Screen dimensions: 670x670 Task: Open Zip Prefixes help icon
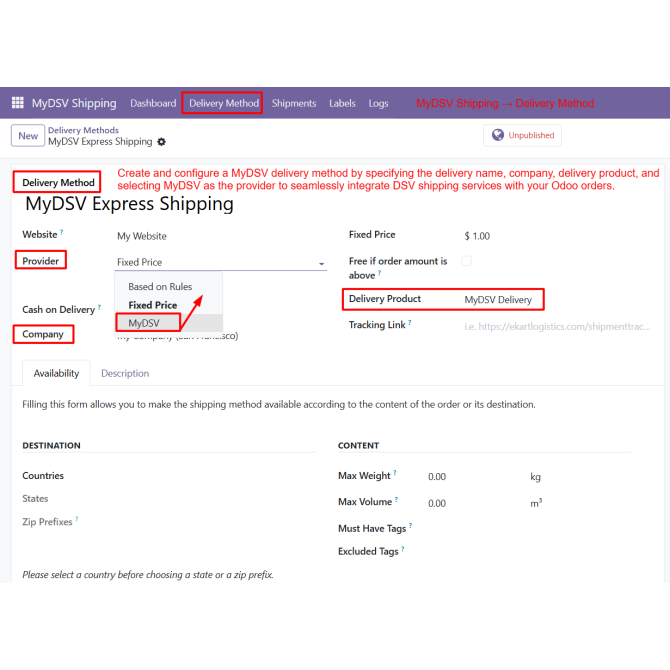[x=77, y=519]
